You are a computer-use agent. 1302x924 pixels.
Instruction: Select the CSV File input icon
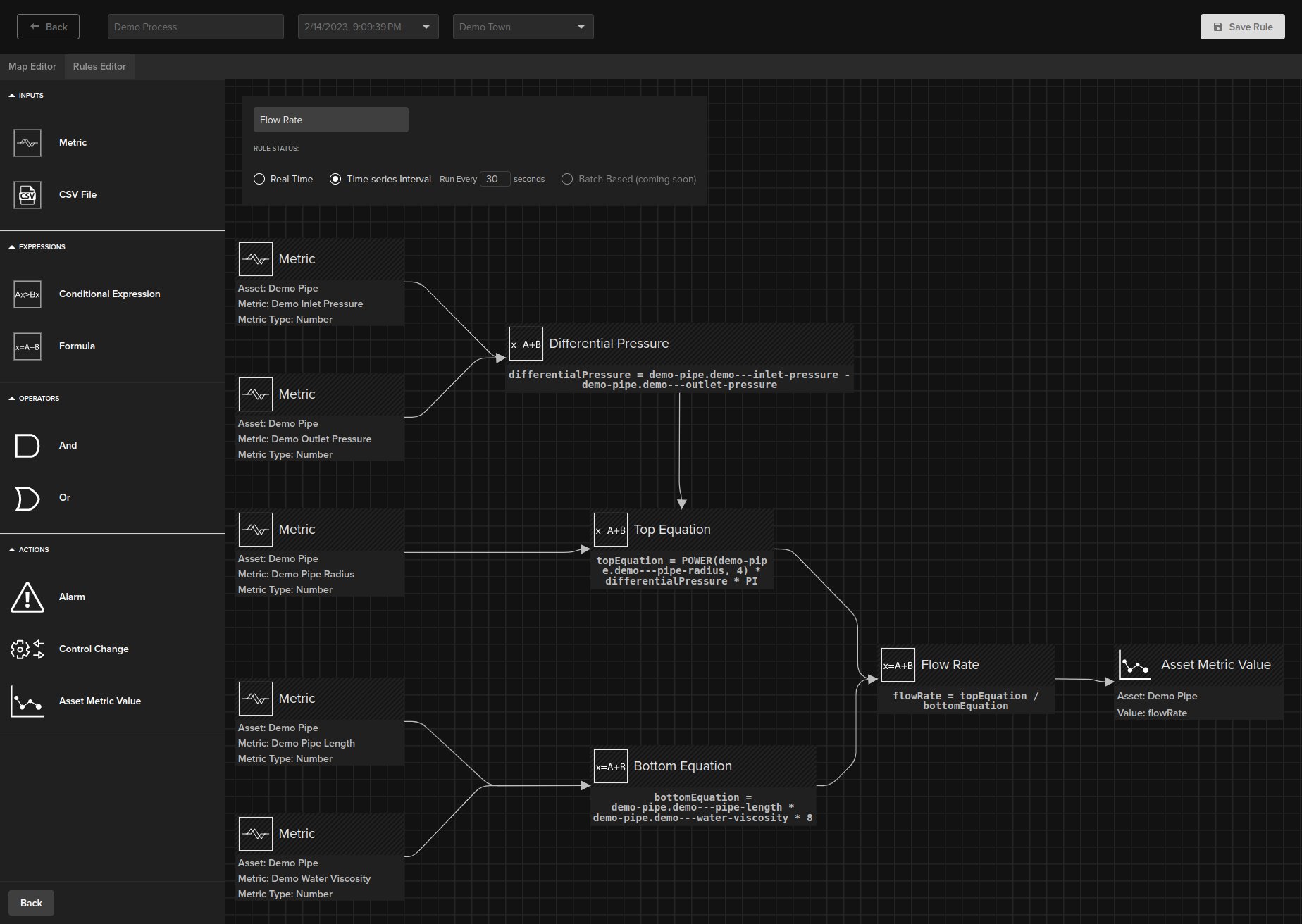(x=27, y=194)
